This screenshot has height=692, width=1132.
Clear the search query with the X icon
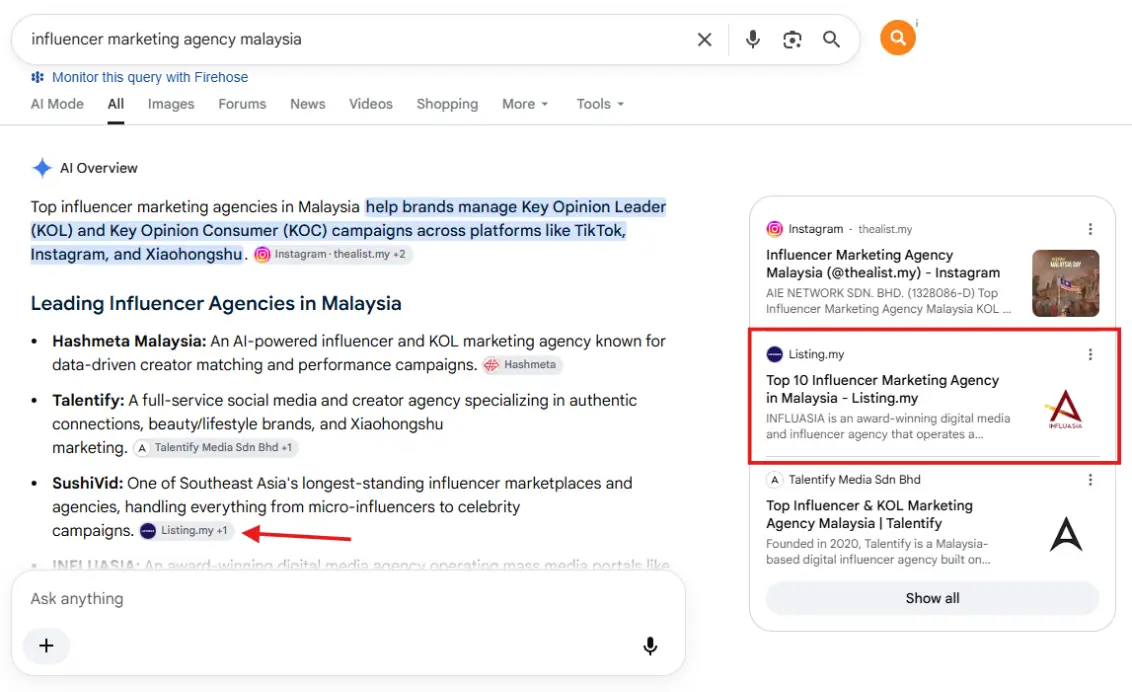pos(705,40)
